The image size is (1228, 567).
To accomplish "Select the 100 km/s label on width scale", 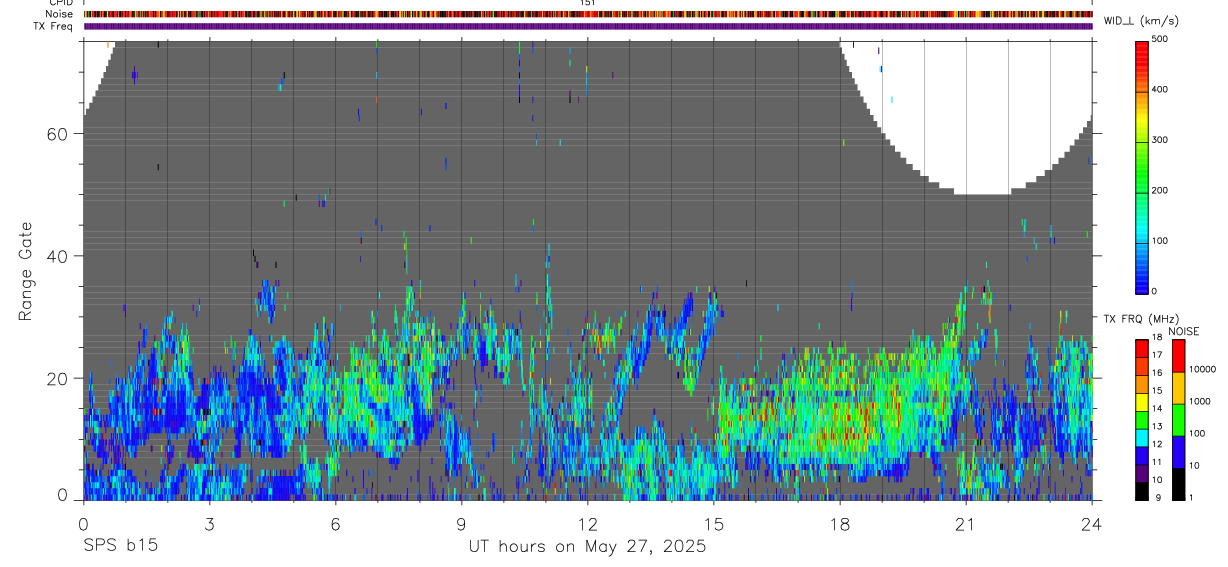I will (1160, 241).
